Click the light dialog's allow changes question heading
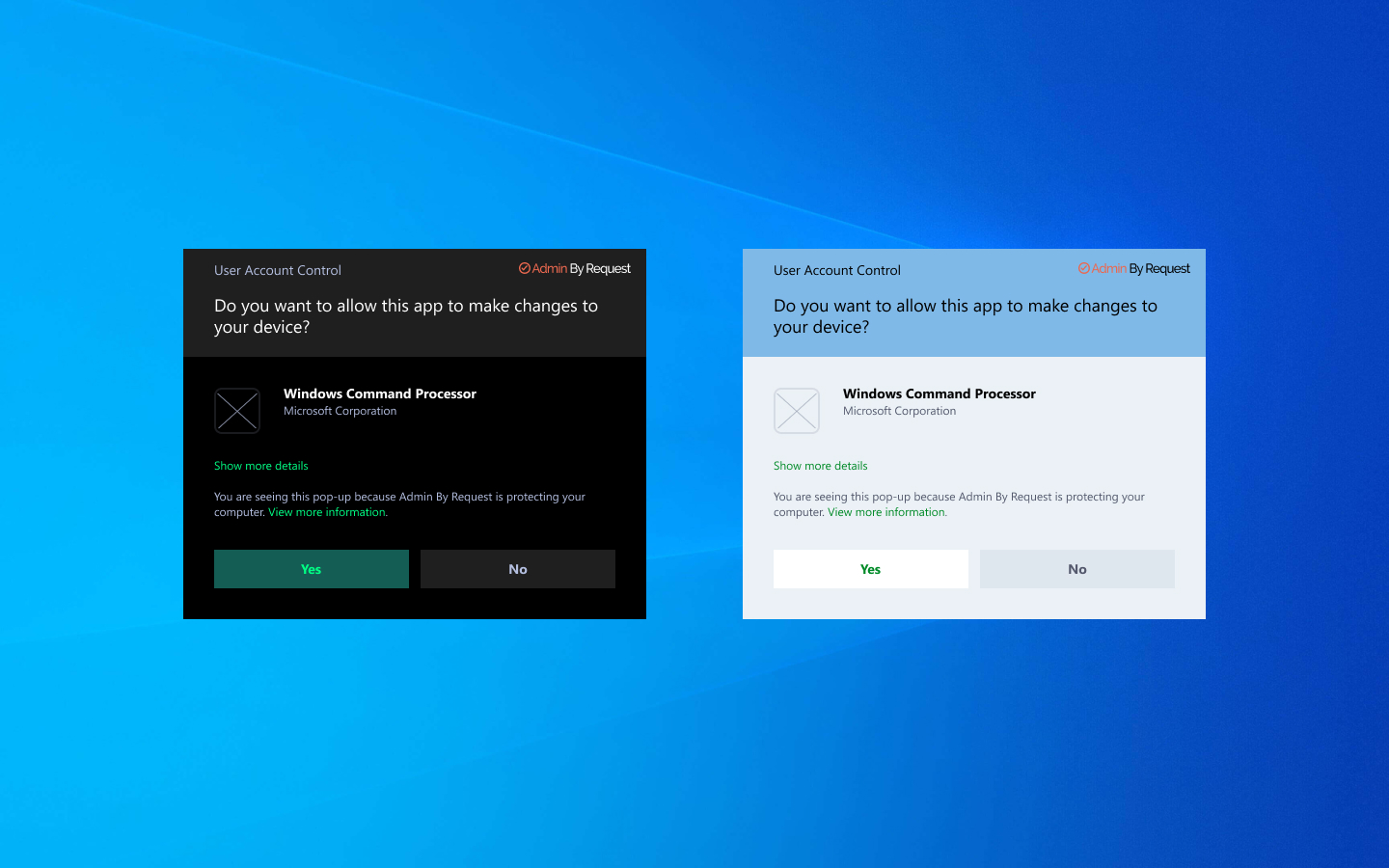Viewport: 1389px width, 868px height. (x=966, y=316)
